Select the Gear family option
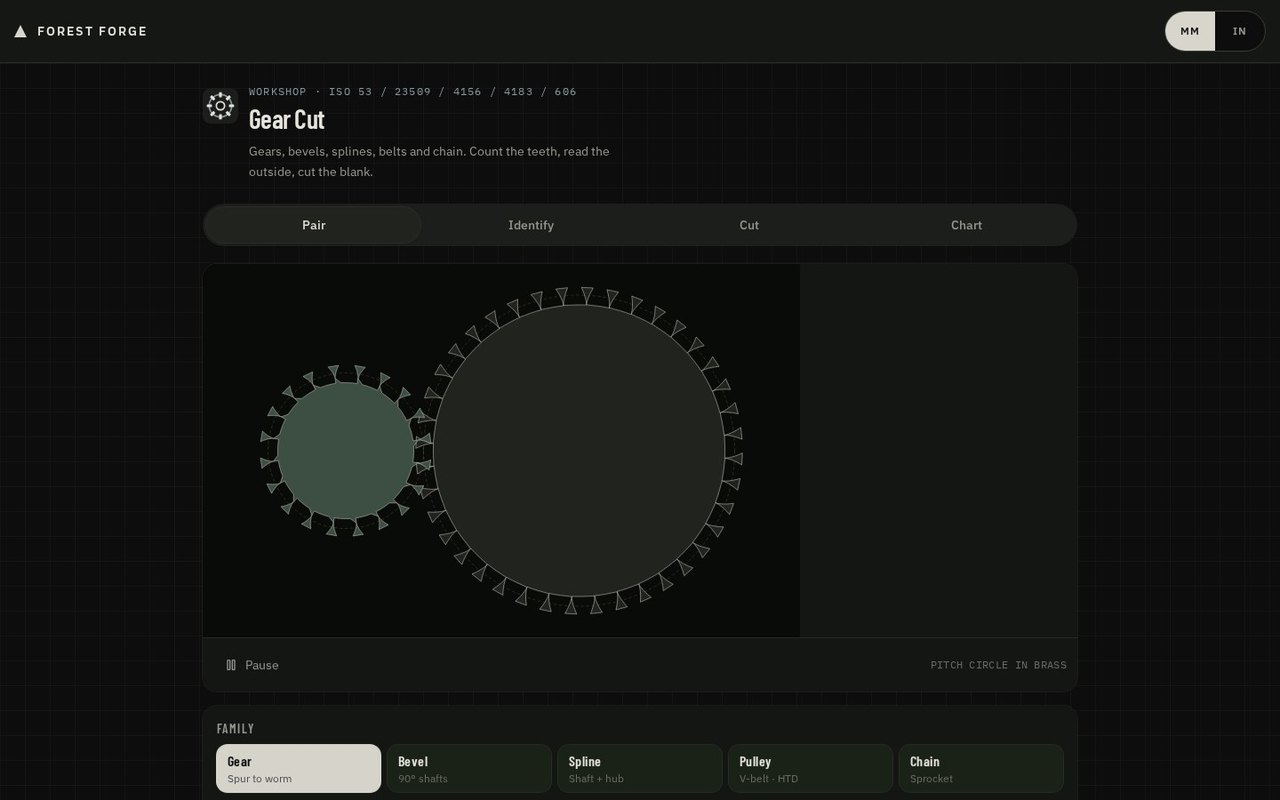1280x800 pixels. tap(299, 768)
